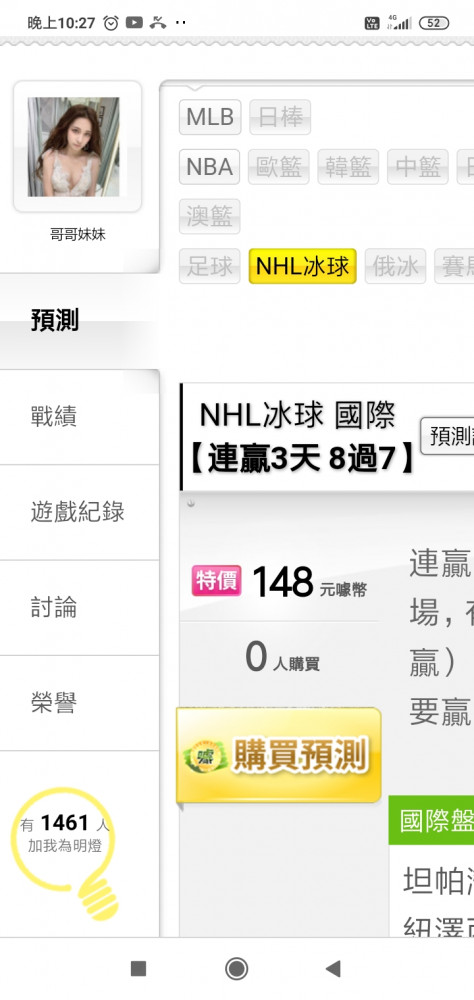Choose the 歐籃 league filter
This screenshot has width=474, height=1000.
279,167
